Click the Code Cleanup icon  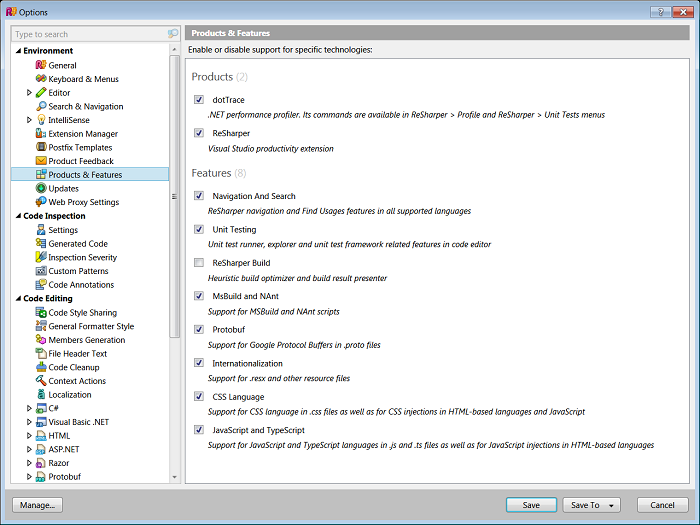coord(41,367)
